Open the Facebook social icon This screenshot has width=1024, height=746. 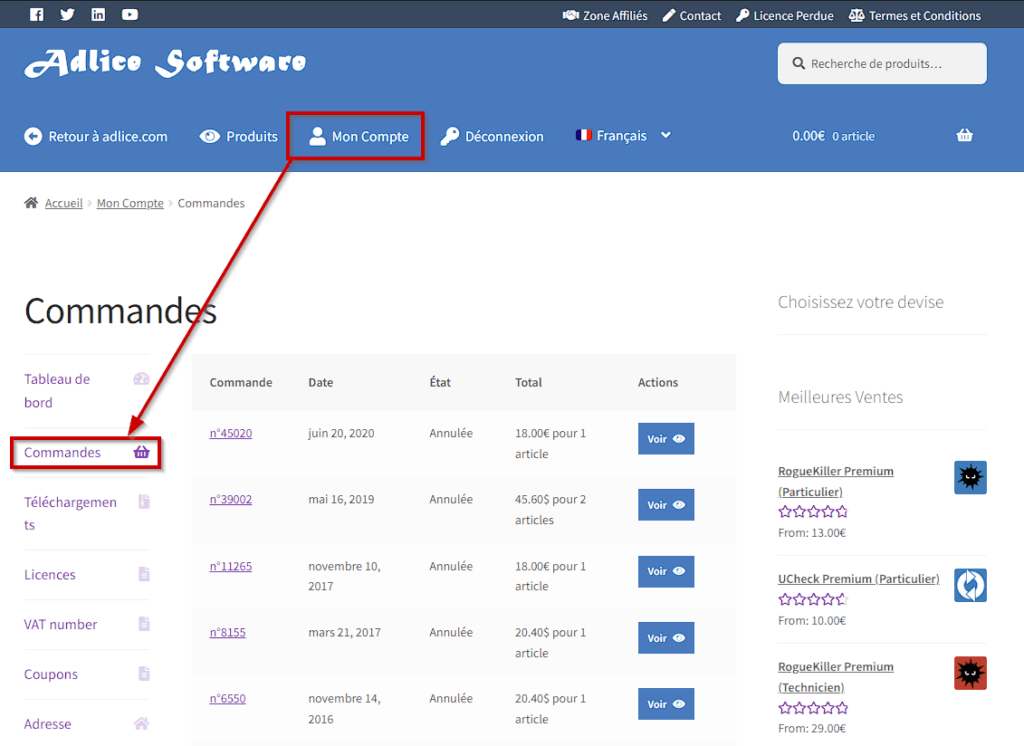[37, 15]
